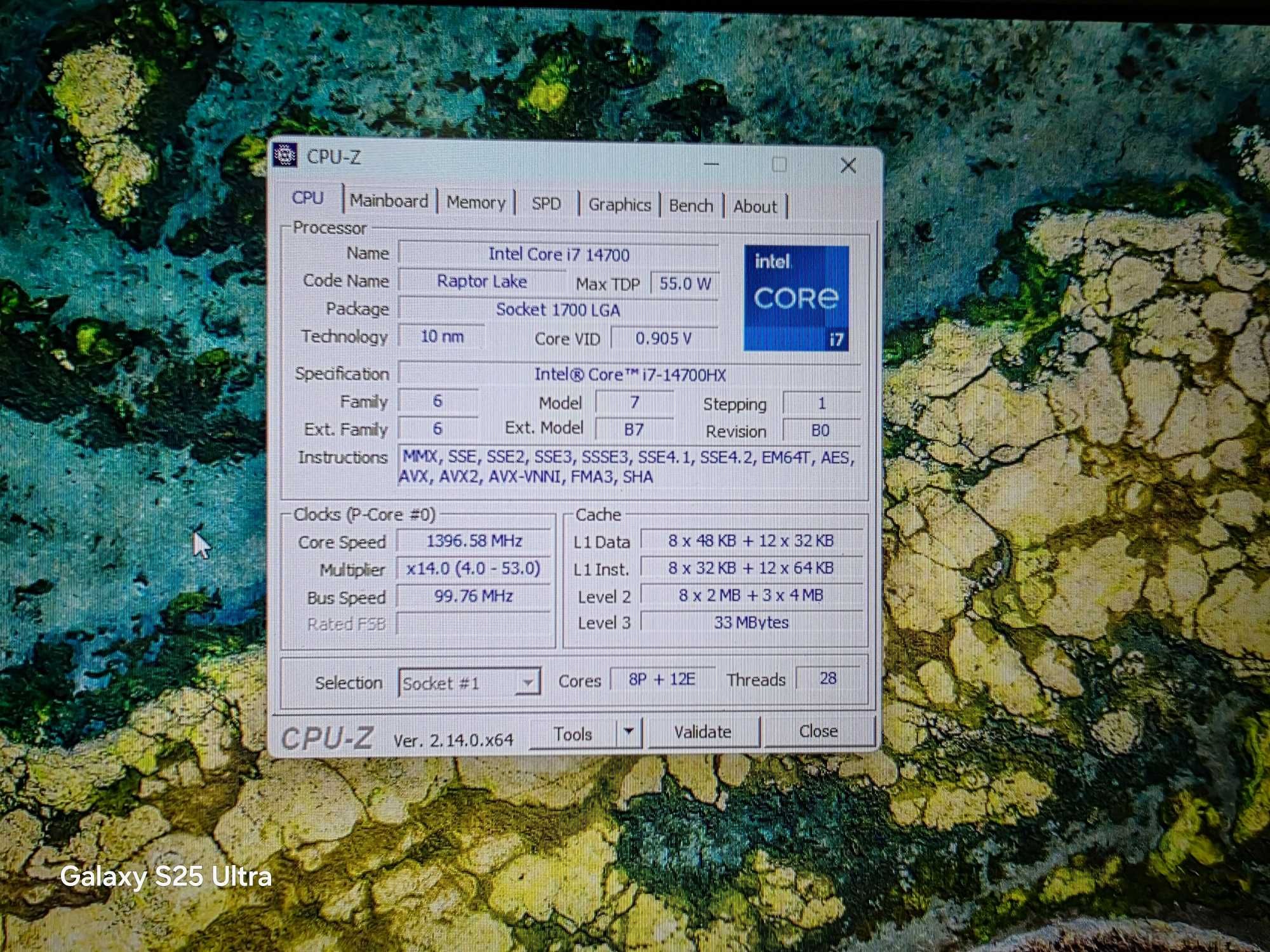Show the About tab
Screen dimensions: 1270x952
pos(755,207)
